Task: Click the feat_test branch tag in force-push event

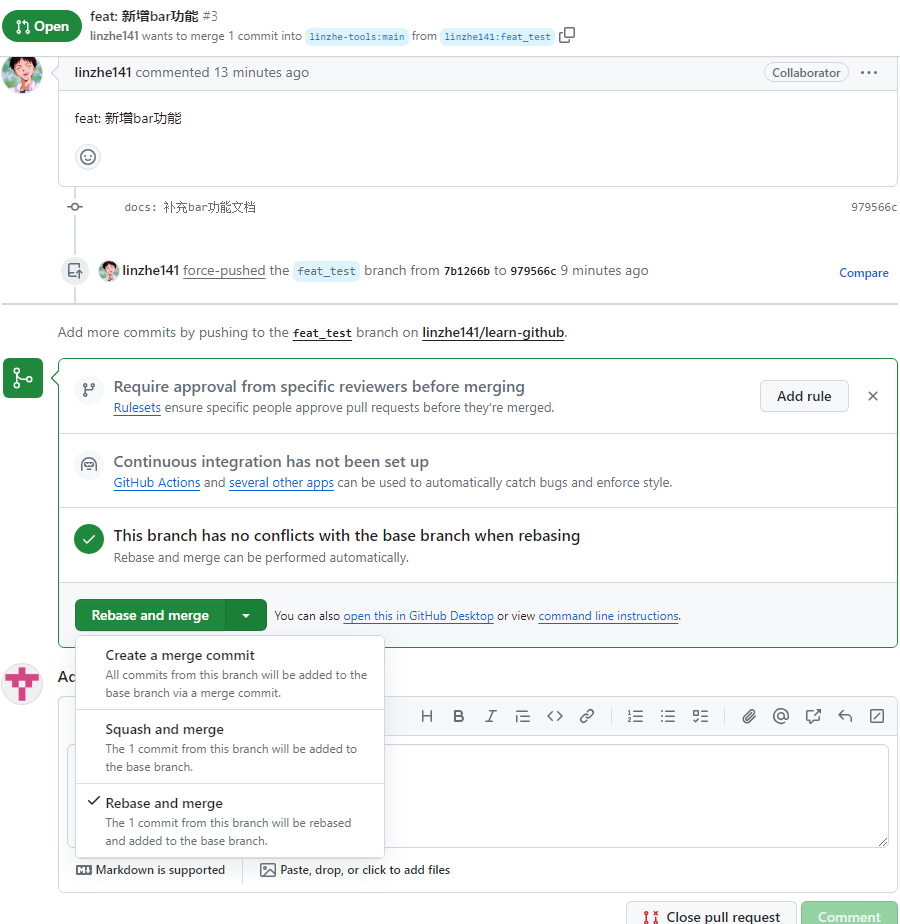Action: [x=327, y=271]
